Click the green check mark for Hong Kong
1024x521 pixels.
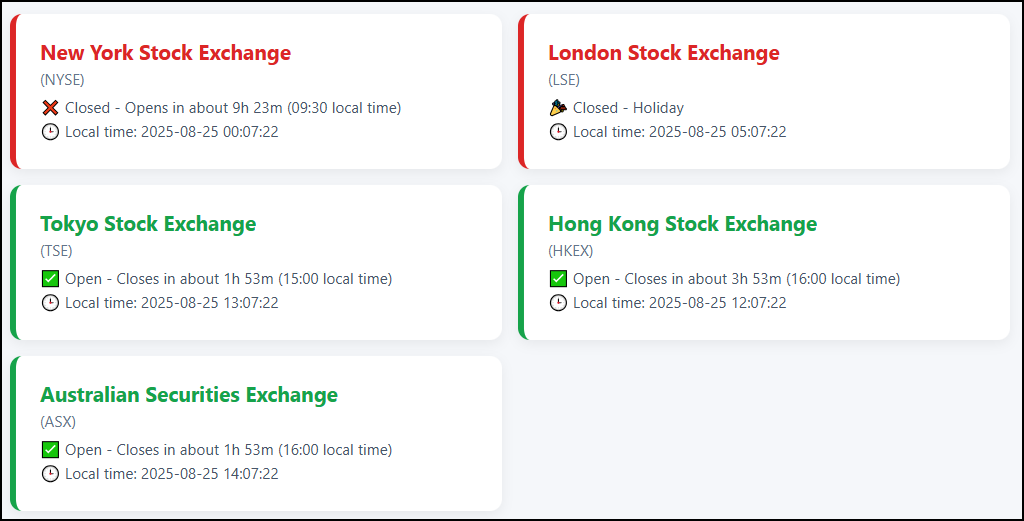coord(558,279)
